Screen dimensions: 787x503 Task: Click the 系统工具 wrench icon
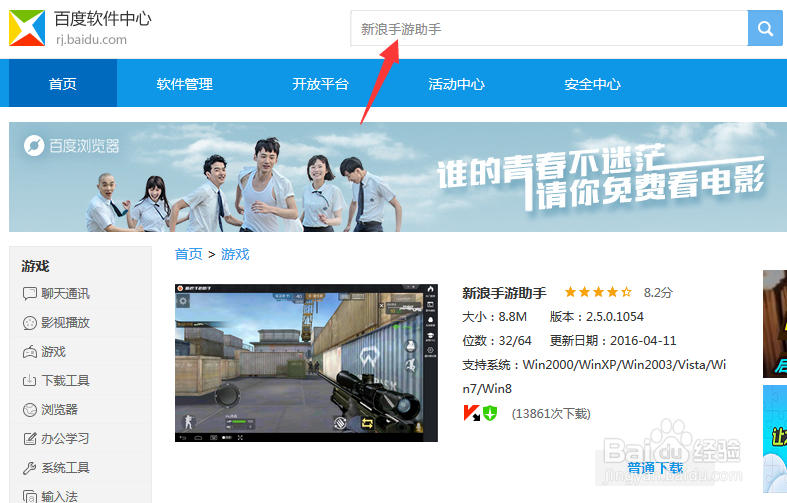click(30, 468)
